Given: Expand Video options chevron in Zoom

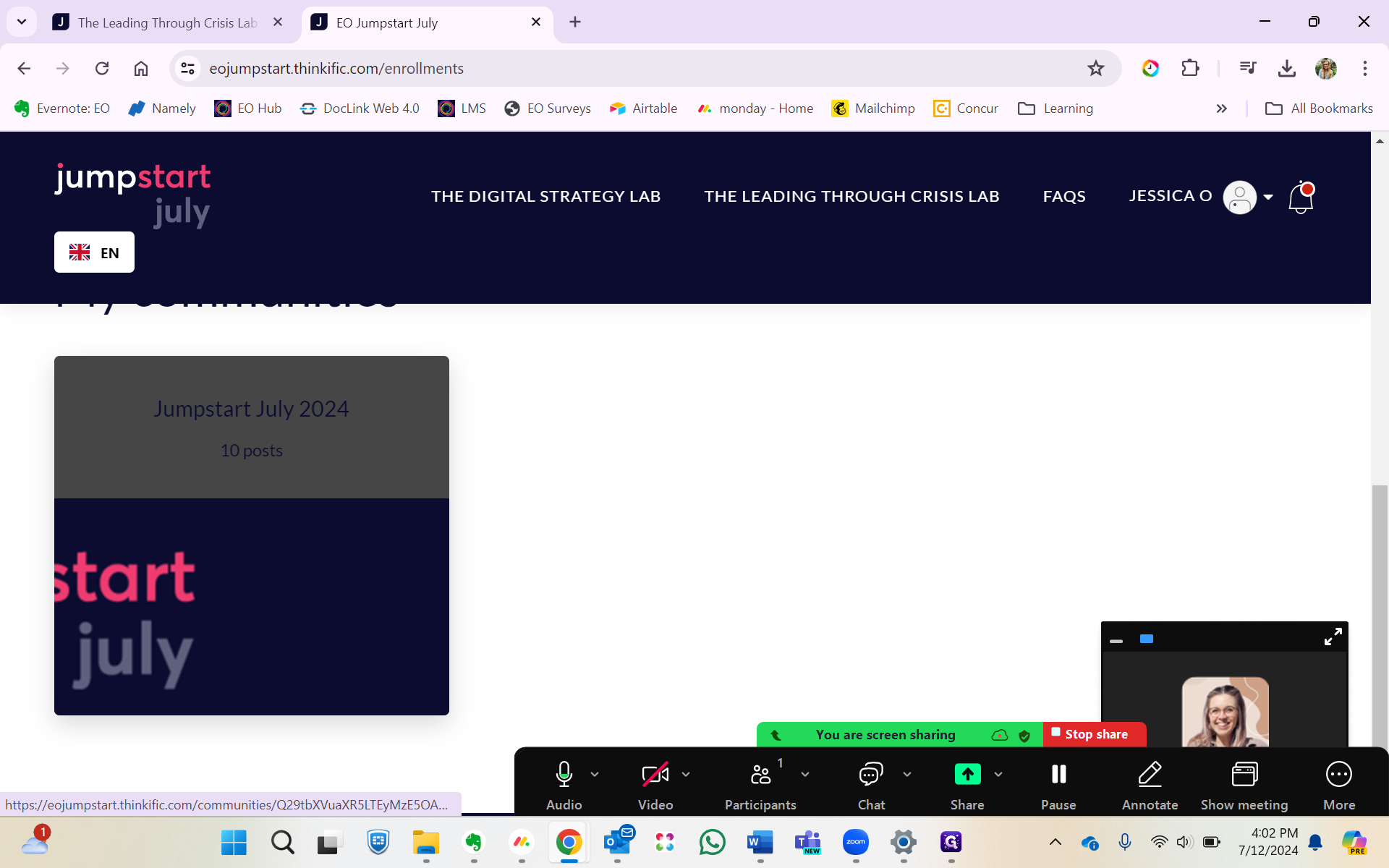Looking at the screenshot, I should (x=686, y=774).
